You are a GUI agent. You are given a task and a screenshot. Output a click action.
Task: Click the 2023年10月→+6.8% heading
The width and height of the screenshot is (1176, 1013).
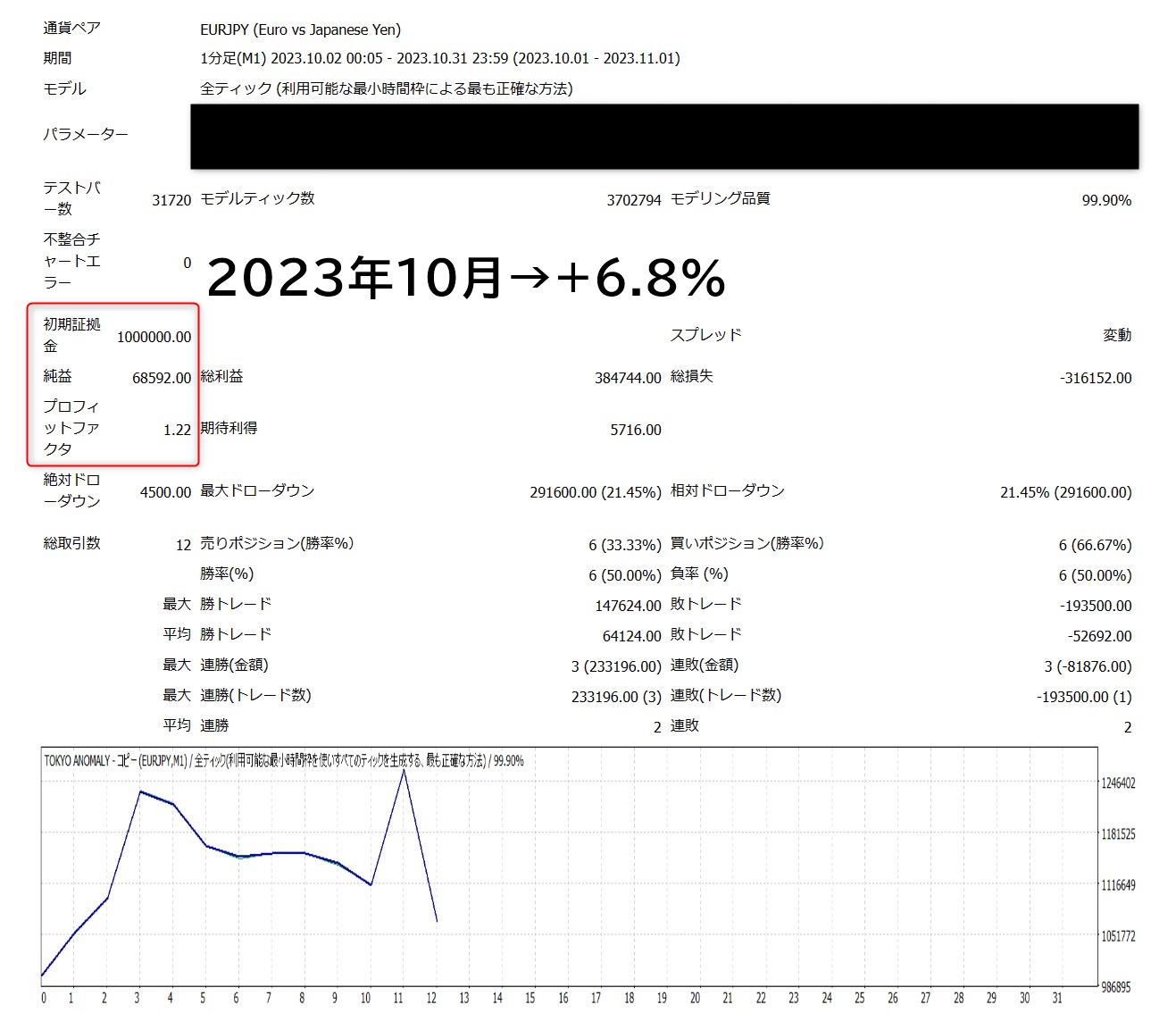[466, 277]
